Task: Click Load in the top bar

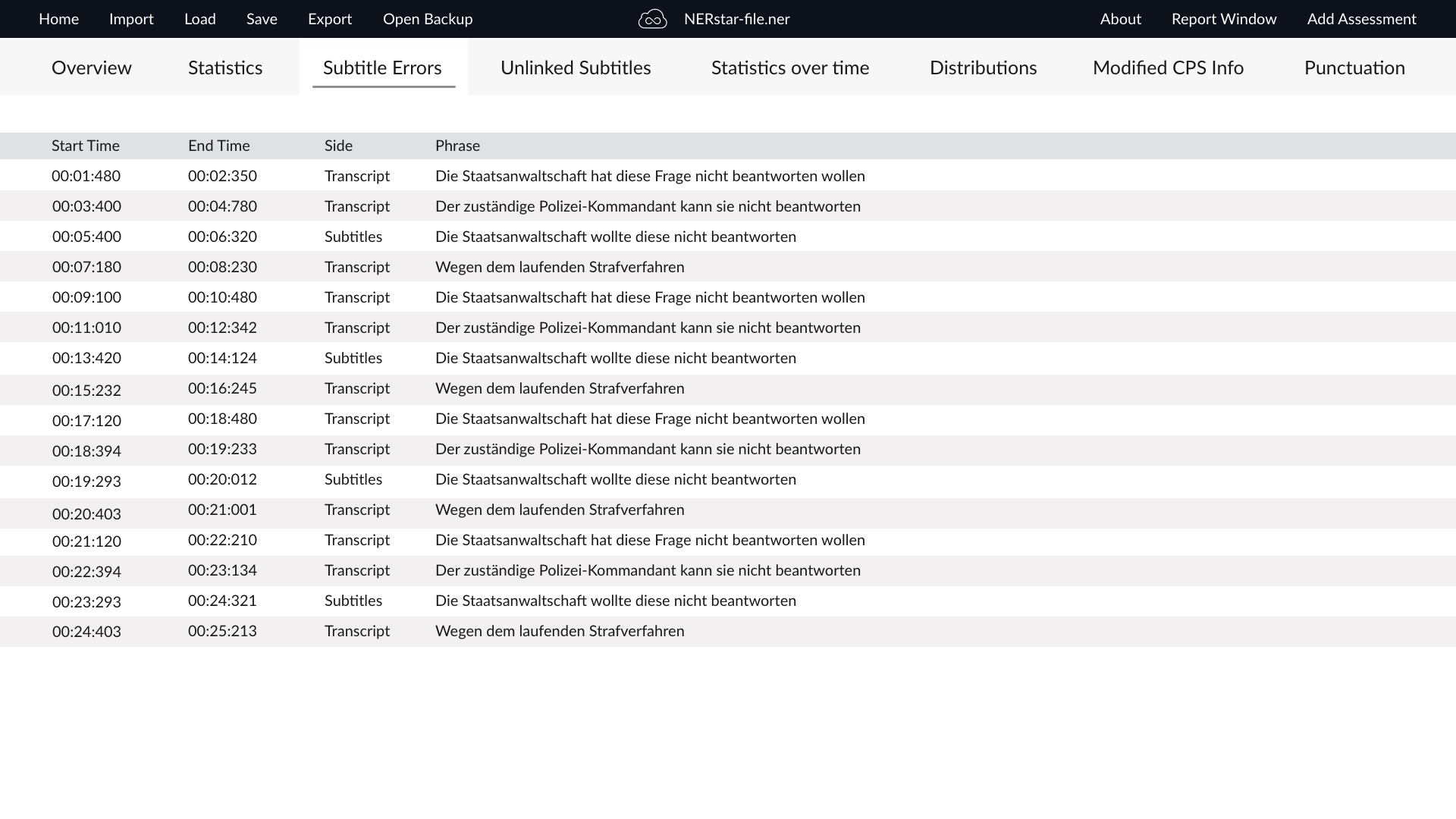Action: click(x=200, y=19)
